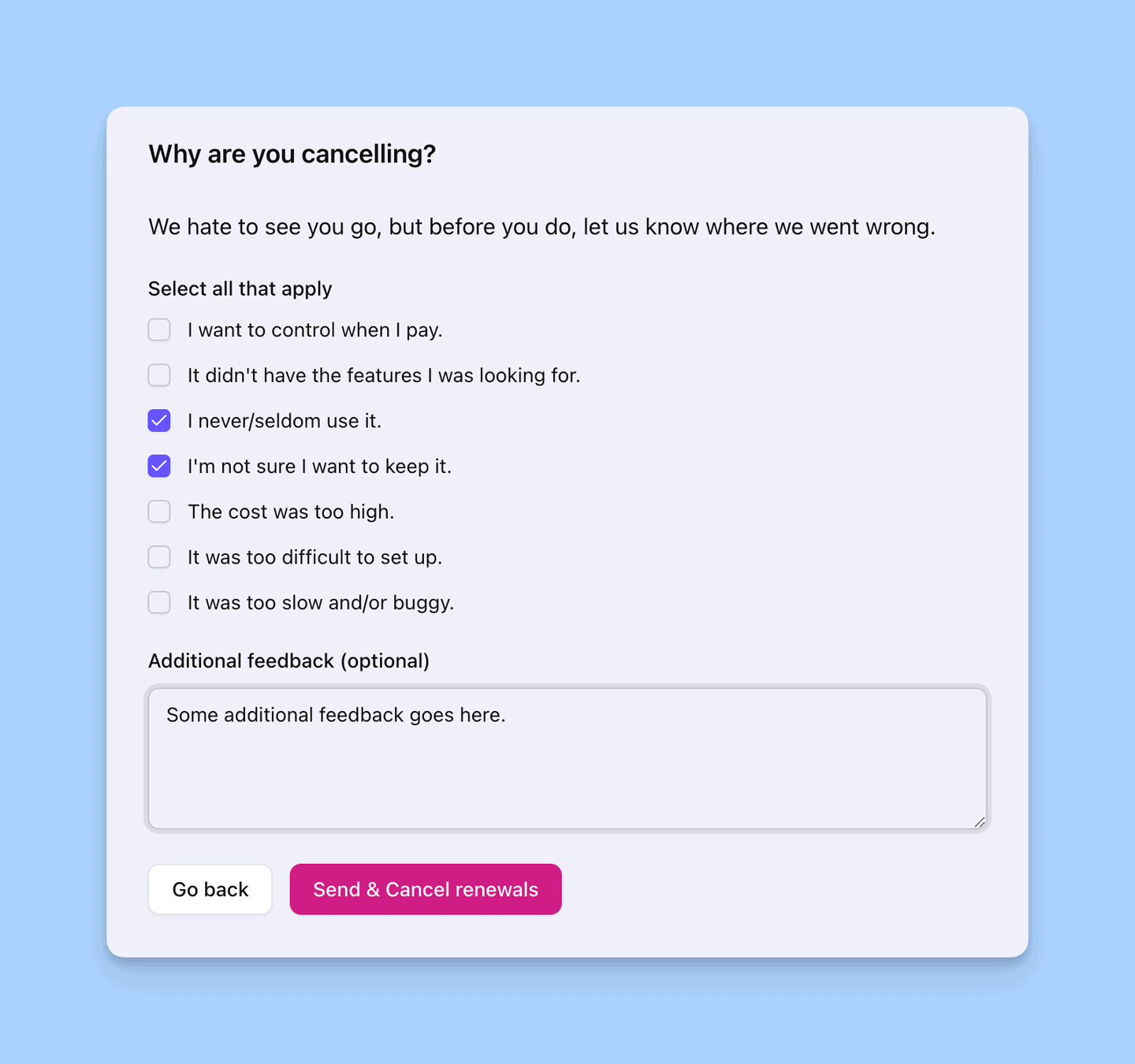Click the 'I never/seldom use it.' label text
Viewport: 1135px width, 1064px height.
tap(284, 422)
